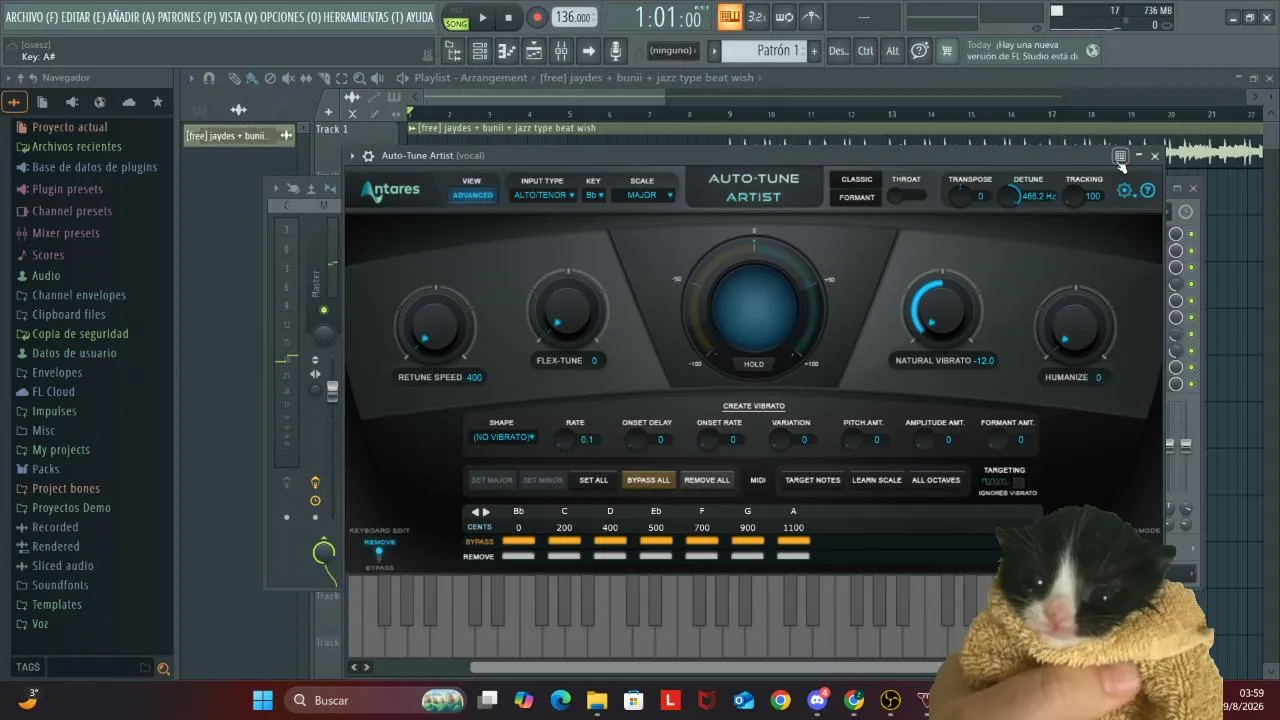This screenshot has width=1280, height=720.
Task: Start playback with the play button
Action: [x=483, y=17]
